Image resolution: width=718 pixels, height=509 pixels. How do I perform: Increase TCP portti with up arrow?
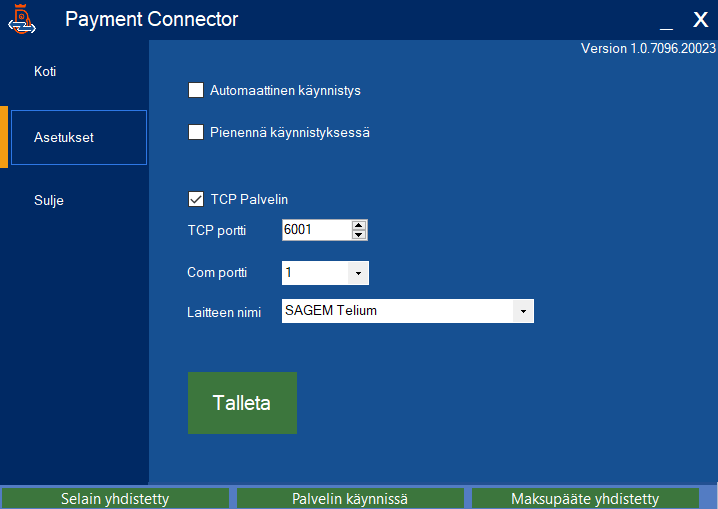tap(359, 226)
